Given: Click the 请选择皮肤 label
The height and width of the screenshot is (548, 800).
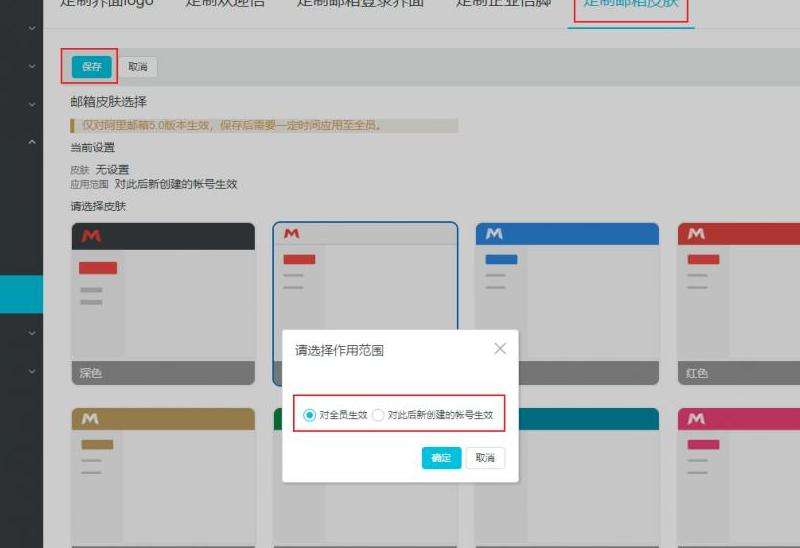Looking at the screenshot, I should [x=98, y=206].
